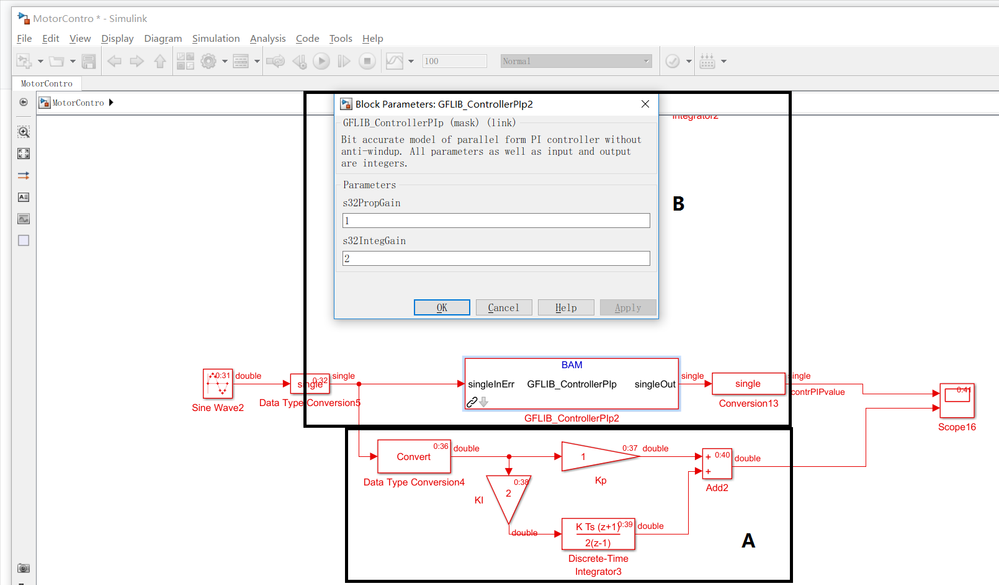Click the s32IntegGain input field
The image size is (999, 585).
496,258
